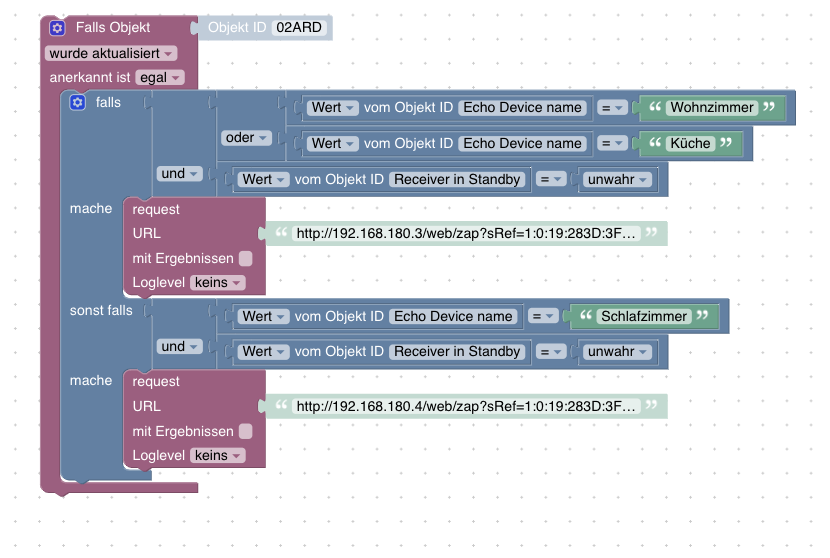Open the und dropdown in sonst falls

179,346
